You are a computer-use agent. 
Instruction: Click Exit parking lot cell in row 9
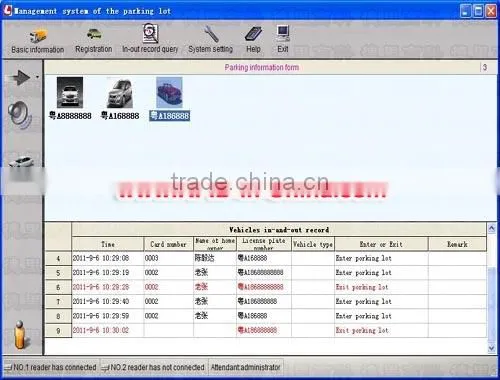381,330
